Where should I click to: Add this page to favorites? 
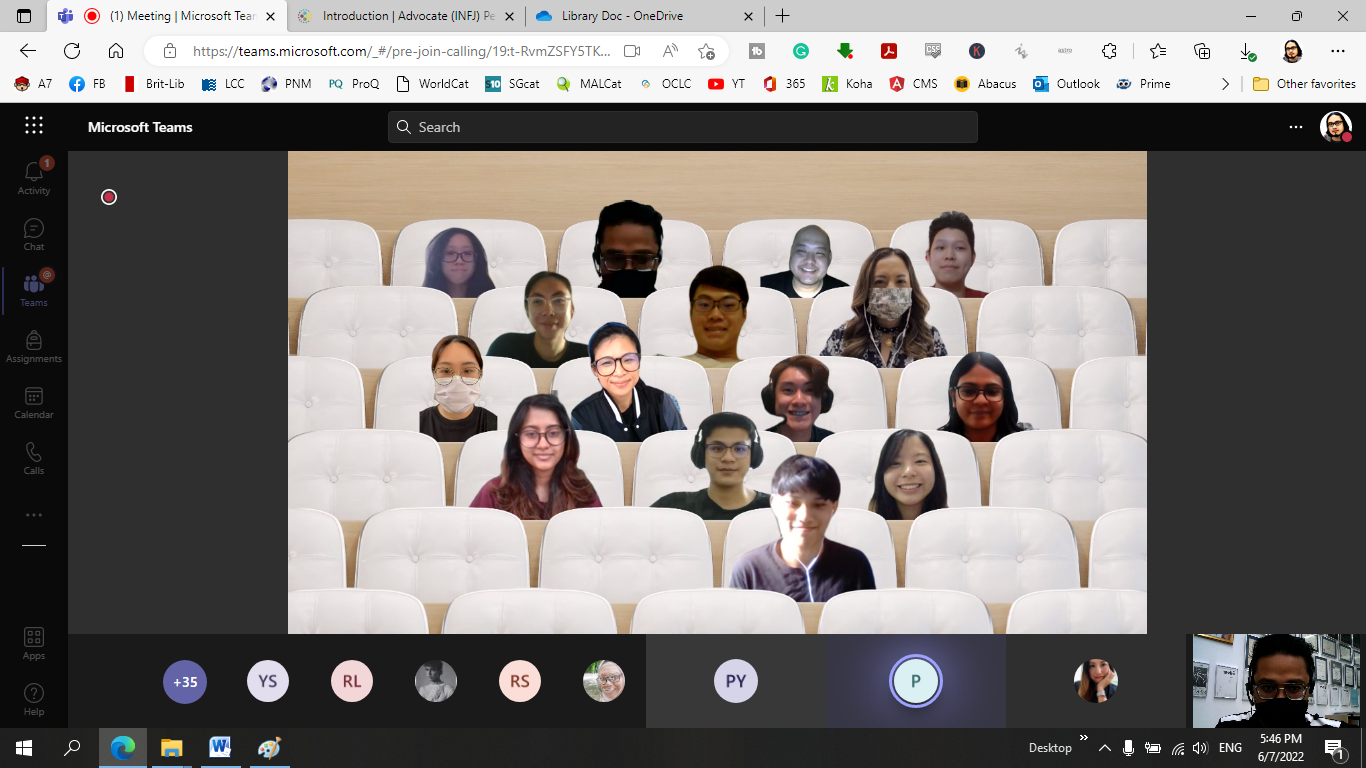707,51
